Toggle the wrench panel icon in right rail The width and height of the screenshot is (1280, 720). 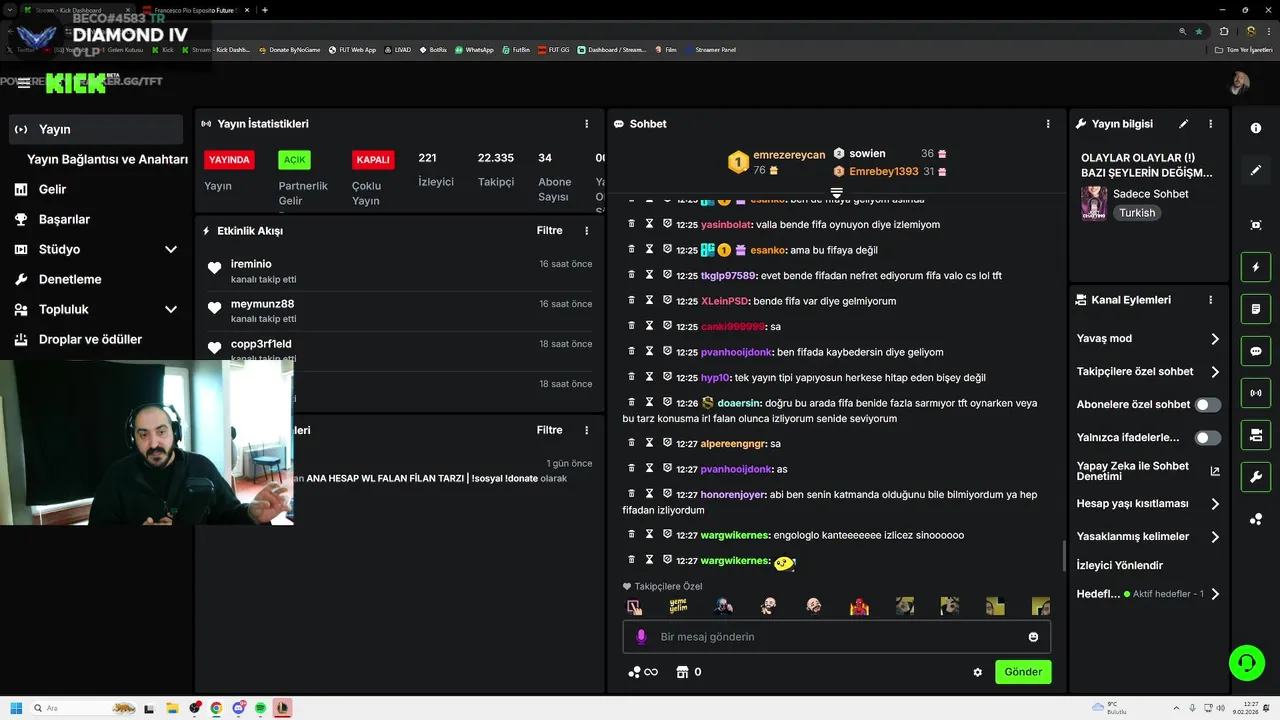pyautogui.click(x=1256, y=477)
